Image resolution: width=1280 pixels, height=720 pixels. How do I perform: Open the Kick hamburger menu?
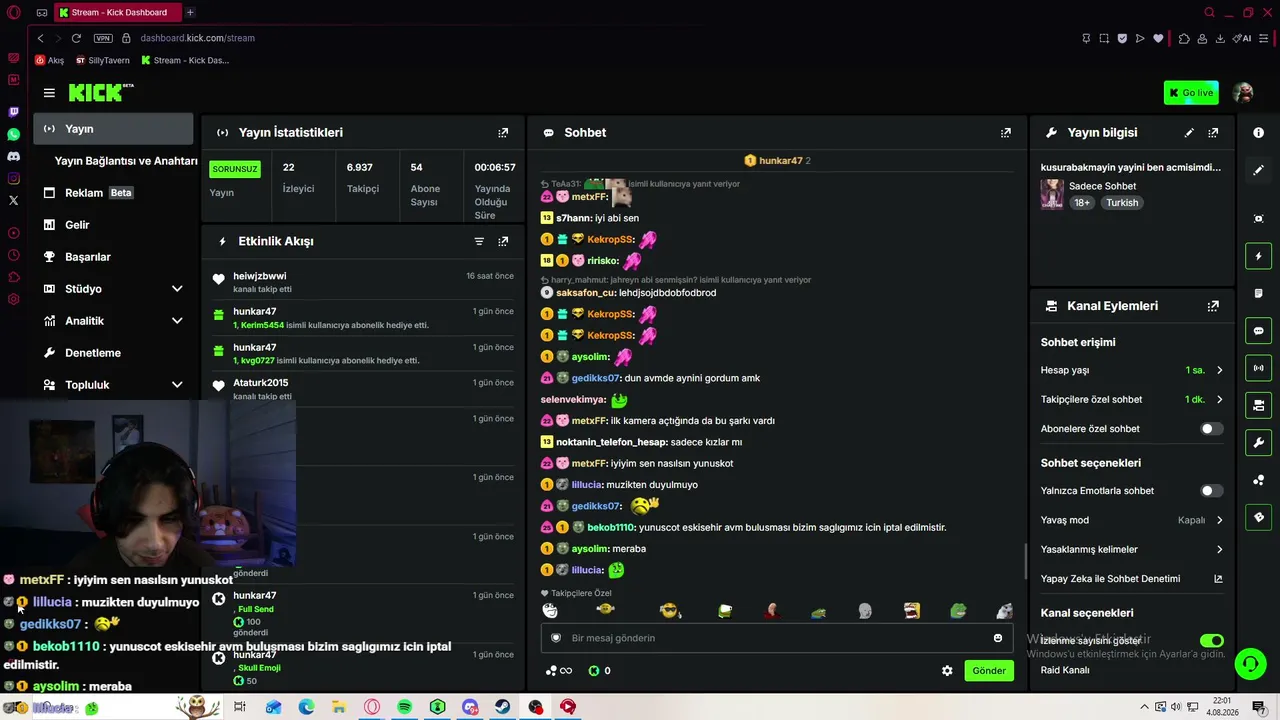(x=49, y=93)
